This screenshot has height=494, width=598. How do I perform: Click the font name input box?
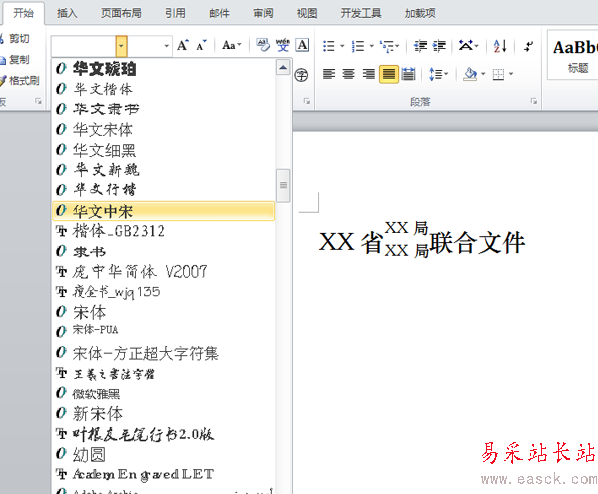coord(83,46)
